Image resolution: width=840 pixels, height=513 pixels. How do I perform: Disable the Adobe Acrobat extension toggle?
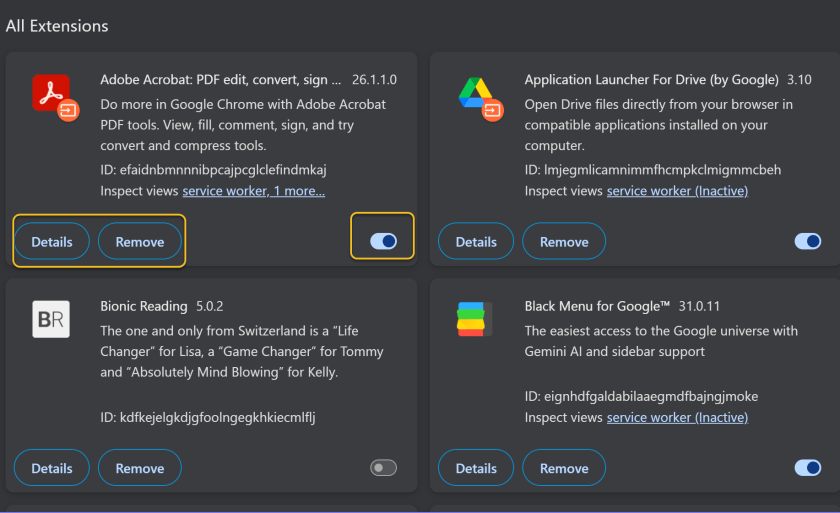(383, 241)
